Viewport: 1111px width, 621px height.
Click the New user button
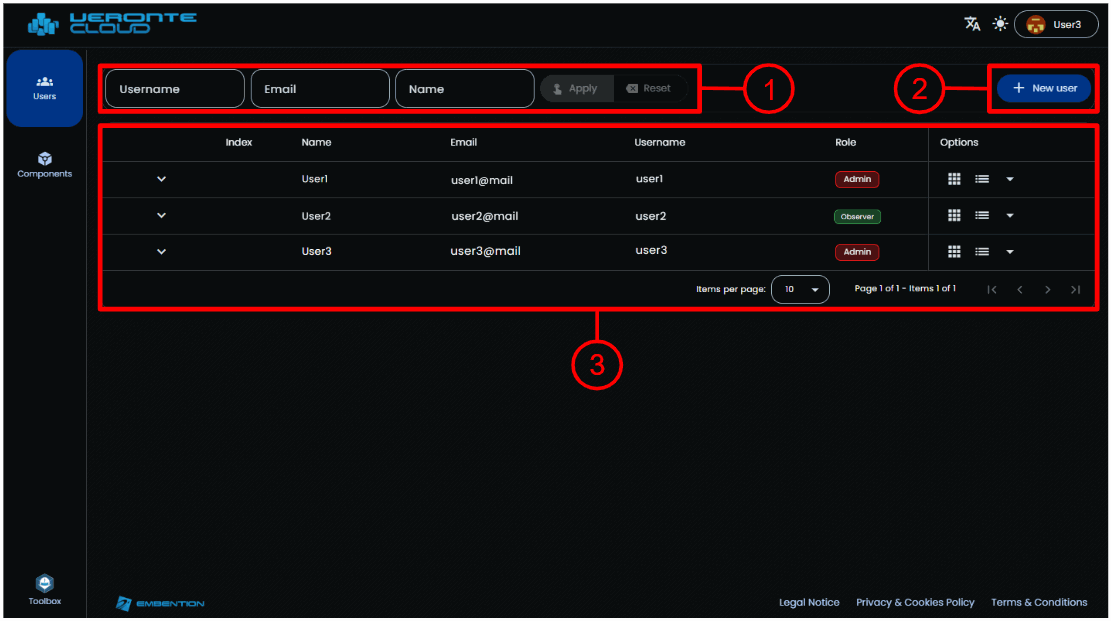coord(1044,88)
